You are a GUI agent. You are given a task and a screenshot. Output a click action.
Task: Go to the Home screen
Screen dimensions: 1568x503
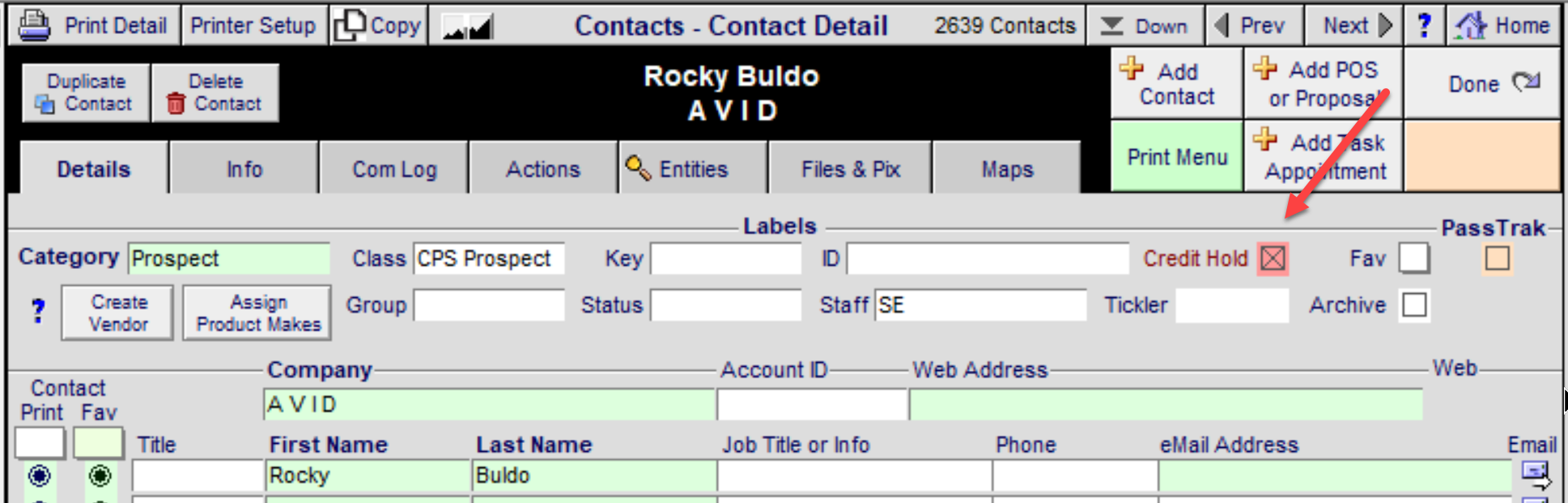click(x=1504, y=25)
